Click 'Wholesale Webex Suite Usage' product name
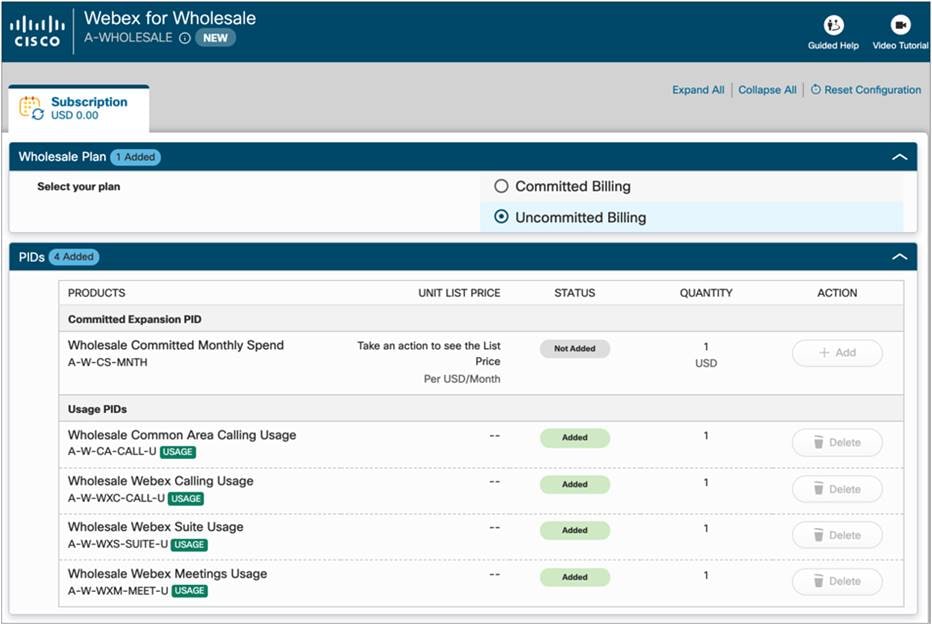The height and width of the screenshot is (625, 932). tap(156, 527)
